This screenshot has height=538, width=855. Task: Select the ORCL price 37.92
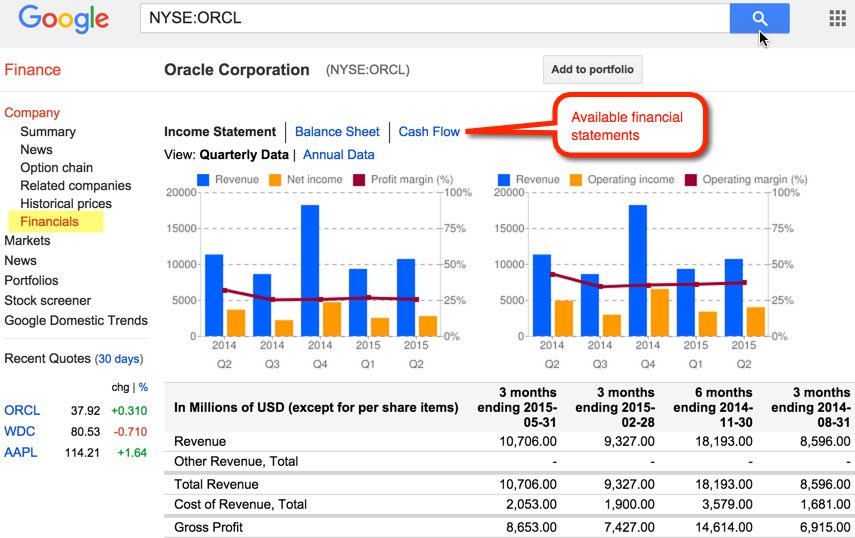tap(86, 411)
